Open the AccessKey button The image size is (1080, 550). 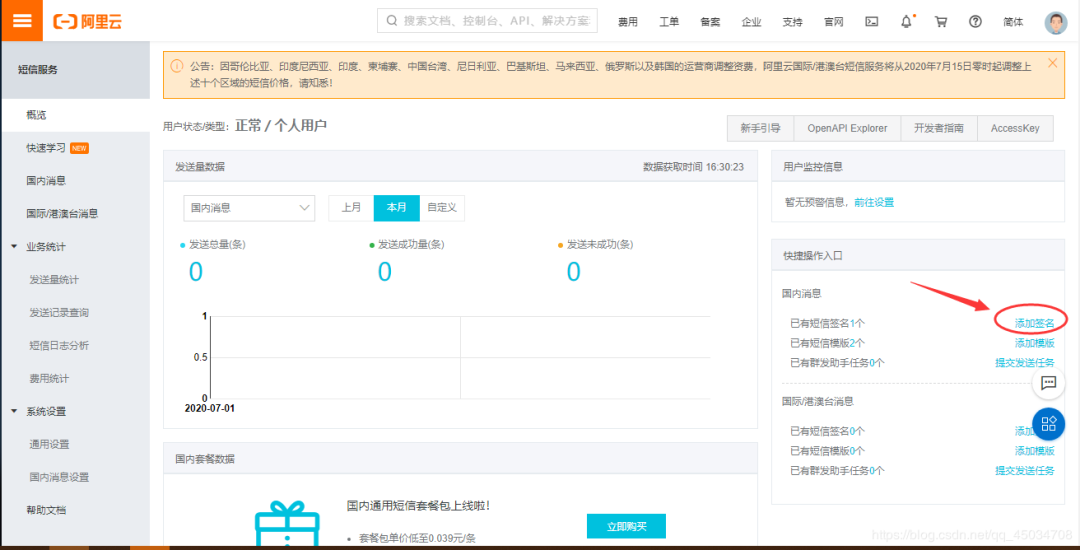pyautogui.click(x=1015, y=128)
